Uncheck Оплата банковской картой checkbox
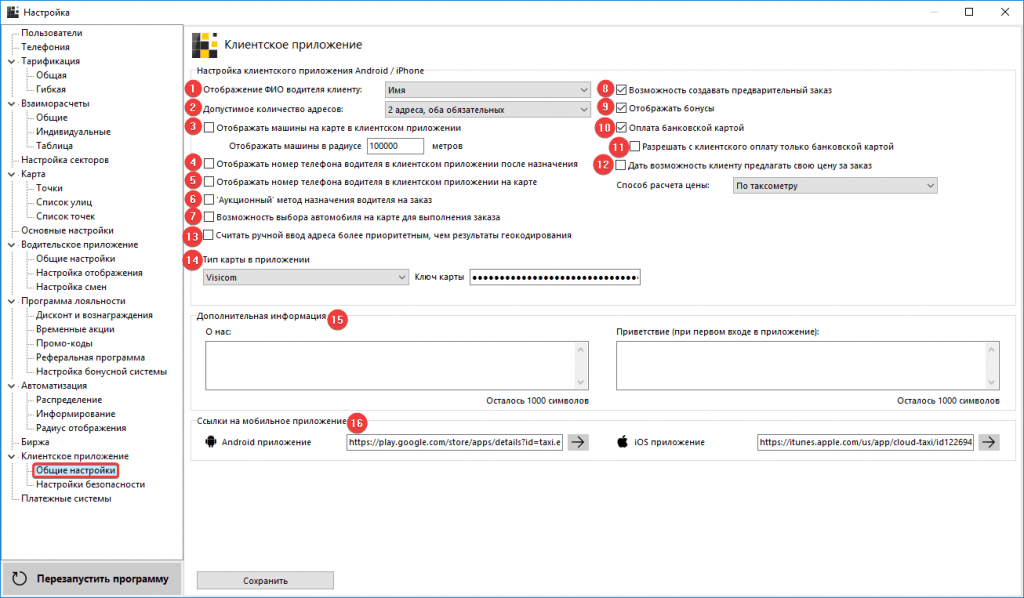Viewport: 1024px width, 598px height. [621, 128]
